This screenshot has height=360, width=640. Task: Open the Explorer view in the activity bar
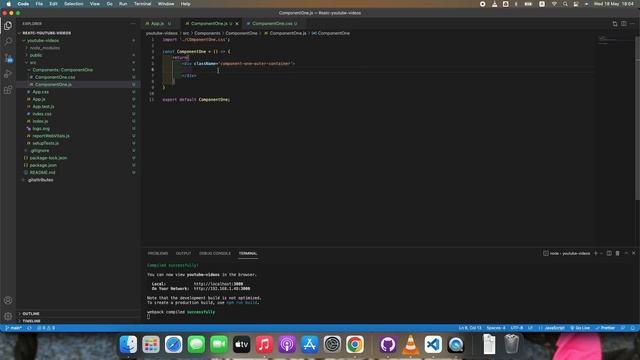(x=8, y=26)
